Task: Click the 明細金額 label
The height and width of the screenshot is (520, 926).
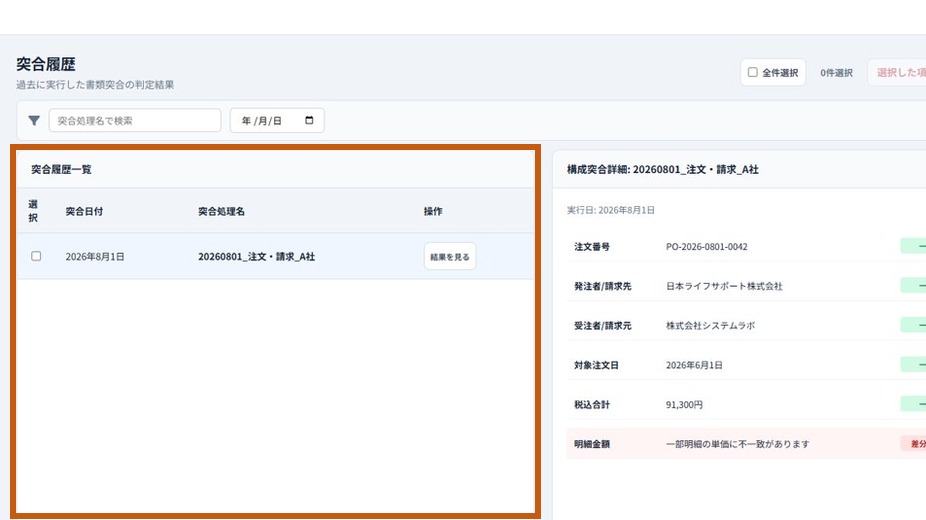Action: pyautogui.click(x=592, y=444)
